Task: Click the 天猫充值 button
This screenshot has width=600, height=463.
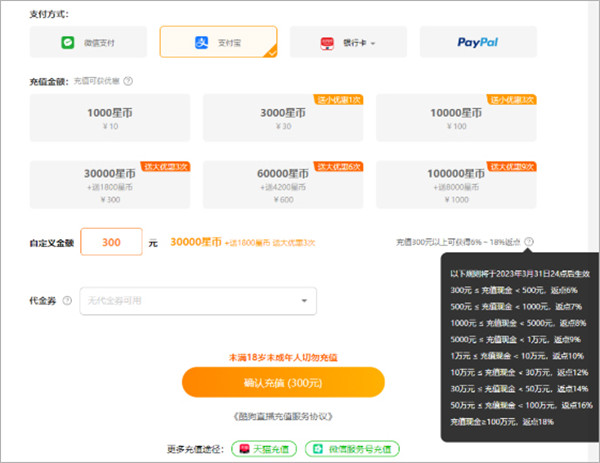Action: point(263,449)
